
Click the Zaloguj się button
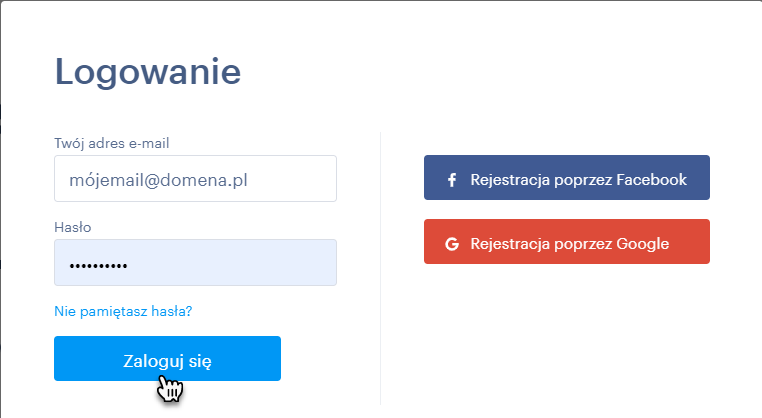click(167, 358)
